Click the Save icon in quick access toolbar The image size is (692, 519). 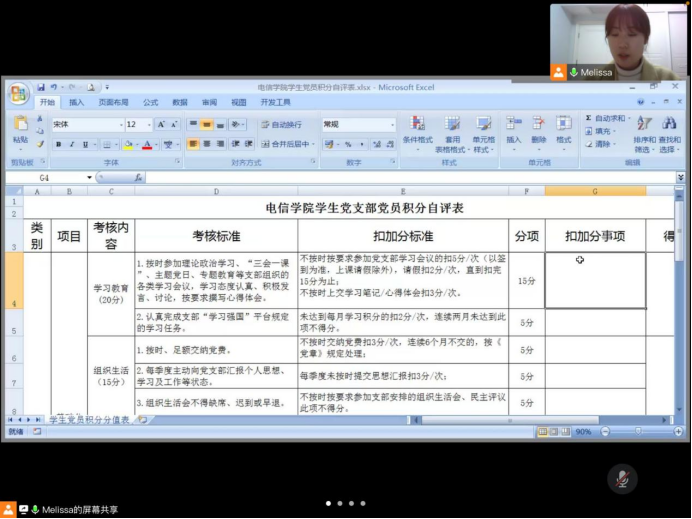41,88
